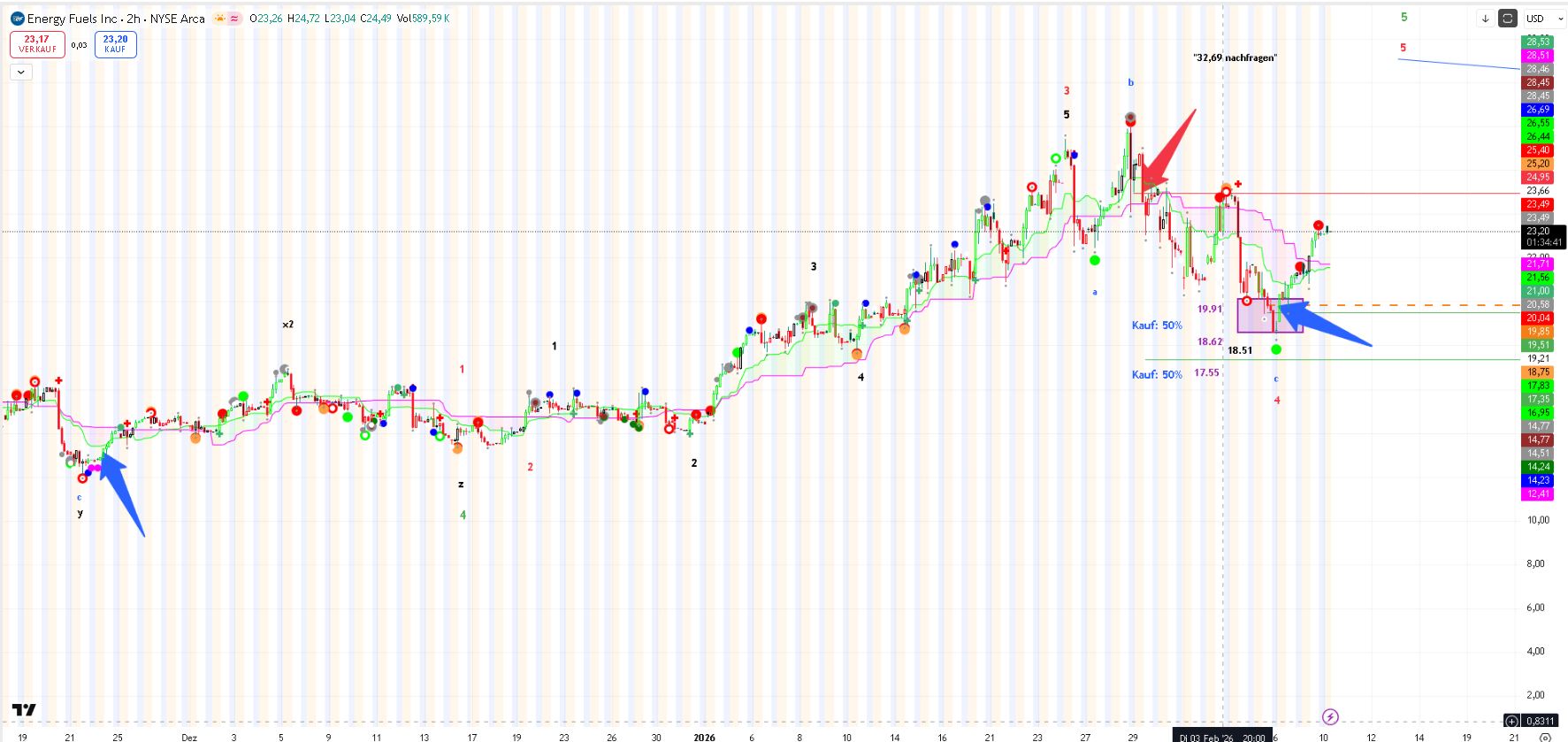Toggle the square frame button beside USD
The width and height of the screenshot is (1568, 742).
[x=1508, y=19]
